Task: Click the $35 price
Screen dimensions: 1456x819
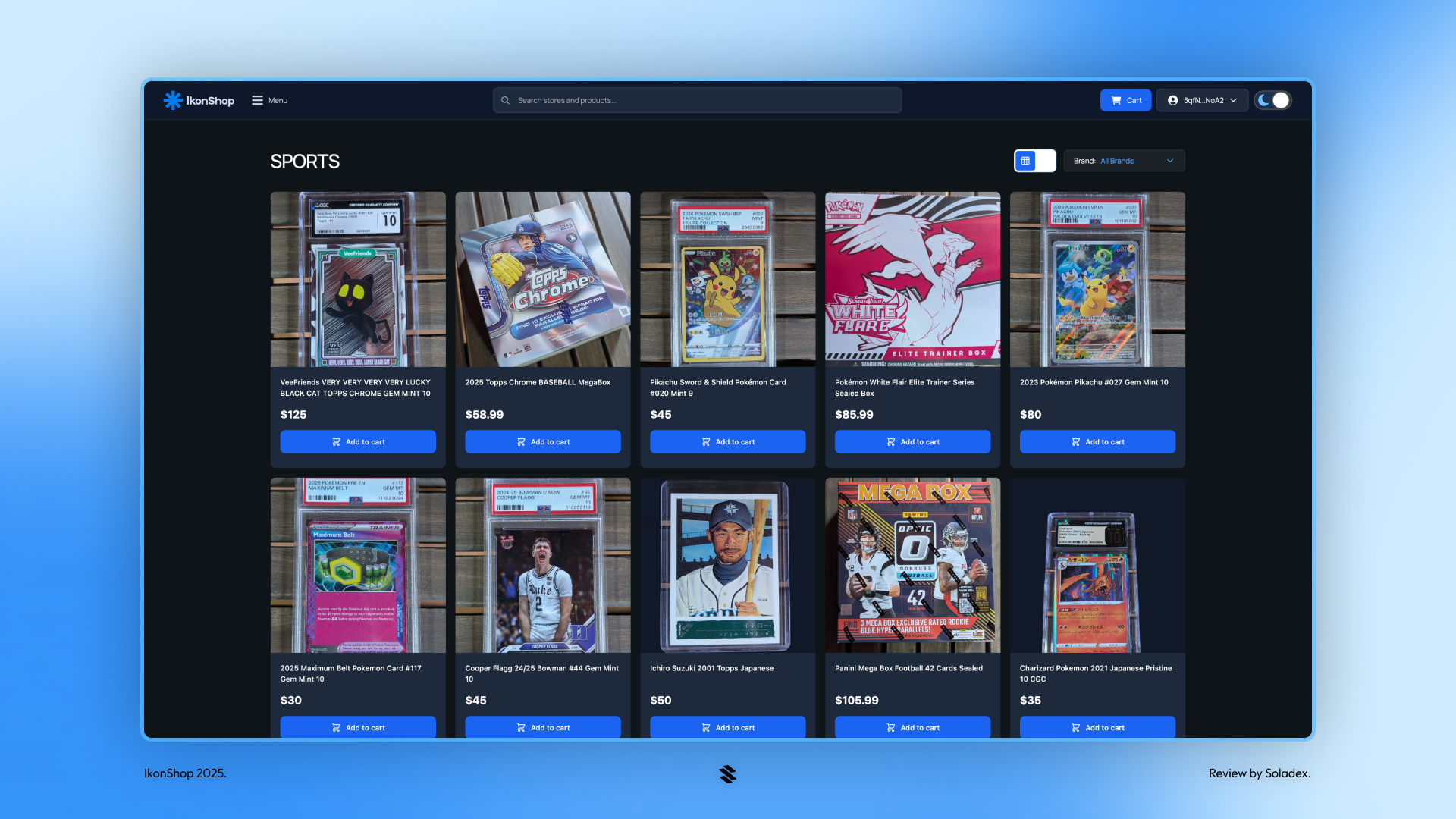Action: (1031, 701)
